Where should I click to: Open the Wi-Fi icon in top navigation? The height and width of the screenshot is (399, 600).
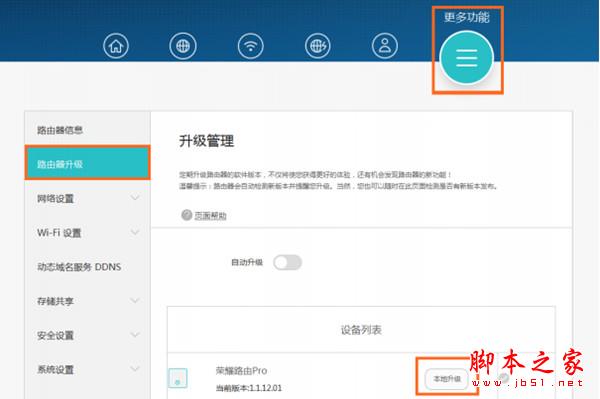click(x=251, y=46)
